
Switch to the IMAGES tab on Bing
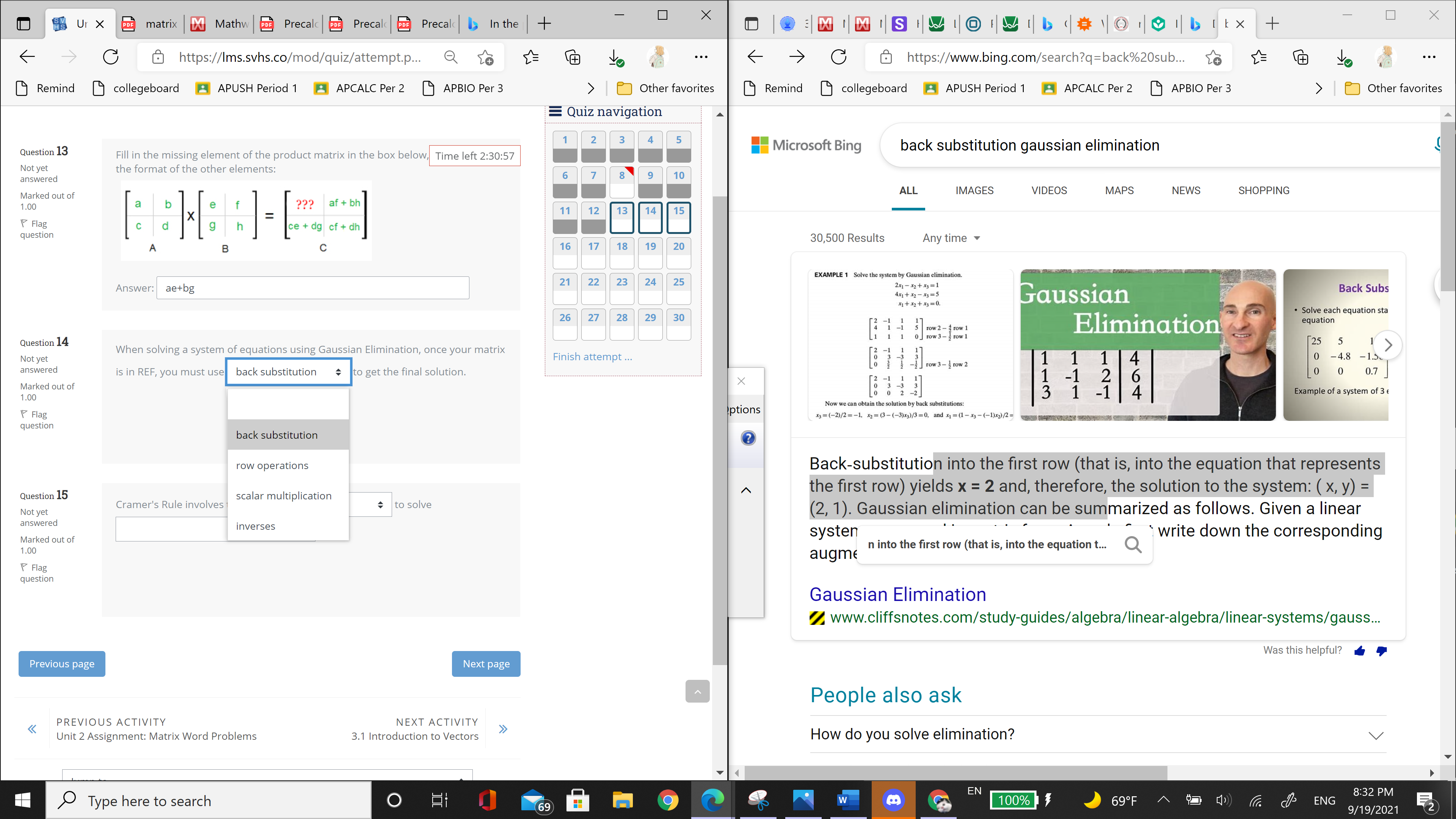click(x=974, y=190)
